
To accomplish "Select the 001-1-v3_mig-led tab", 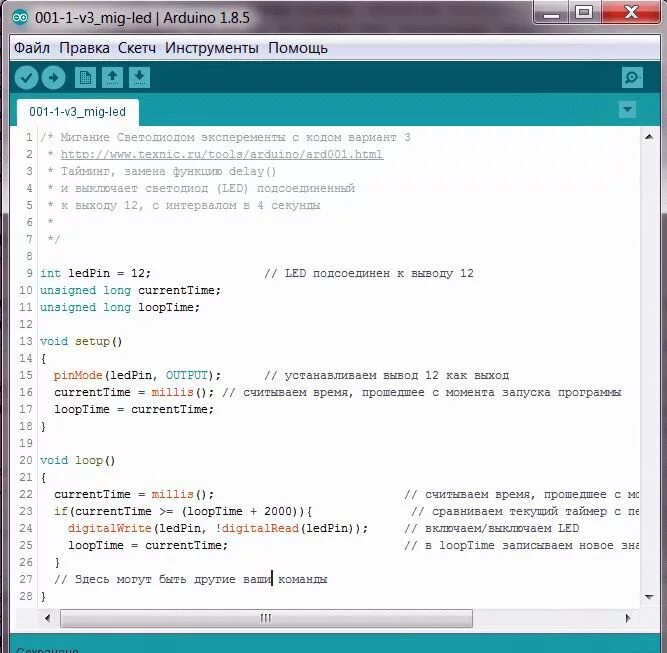I will (x=77, y=112).
